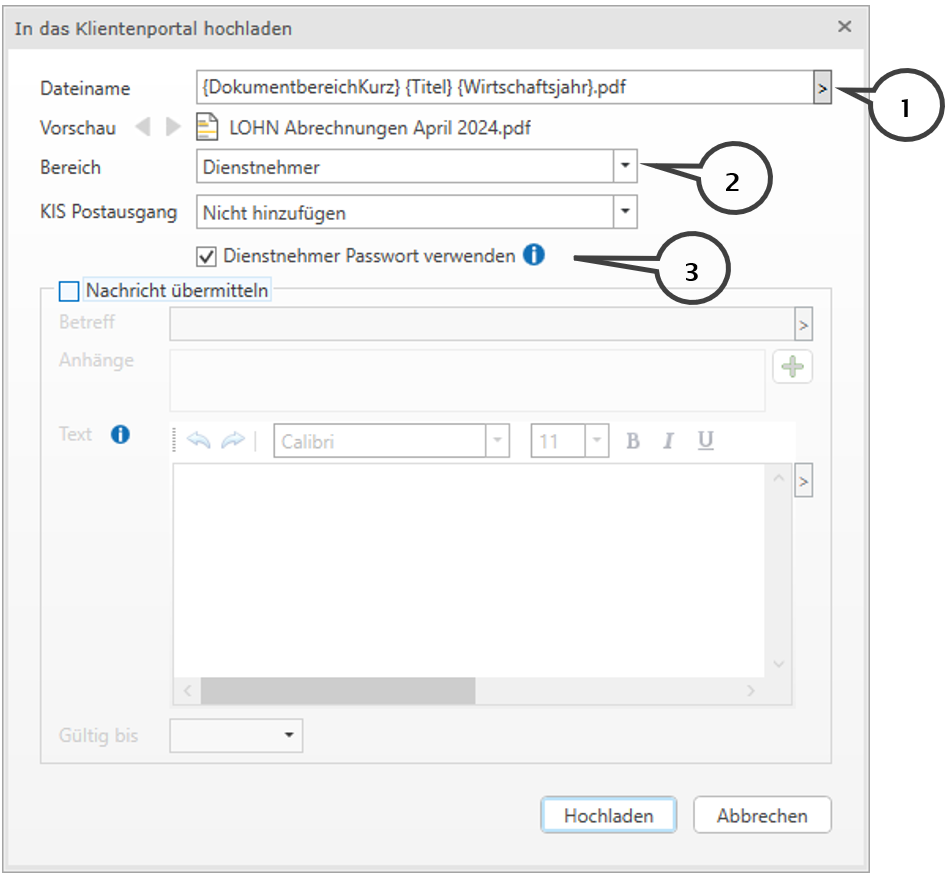Click the info icon next to Text
Image resolution: width=951 pixels, height=875 pixels.
click(x=120, y=435)
